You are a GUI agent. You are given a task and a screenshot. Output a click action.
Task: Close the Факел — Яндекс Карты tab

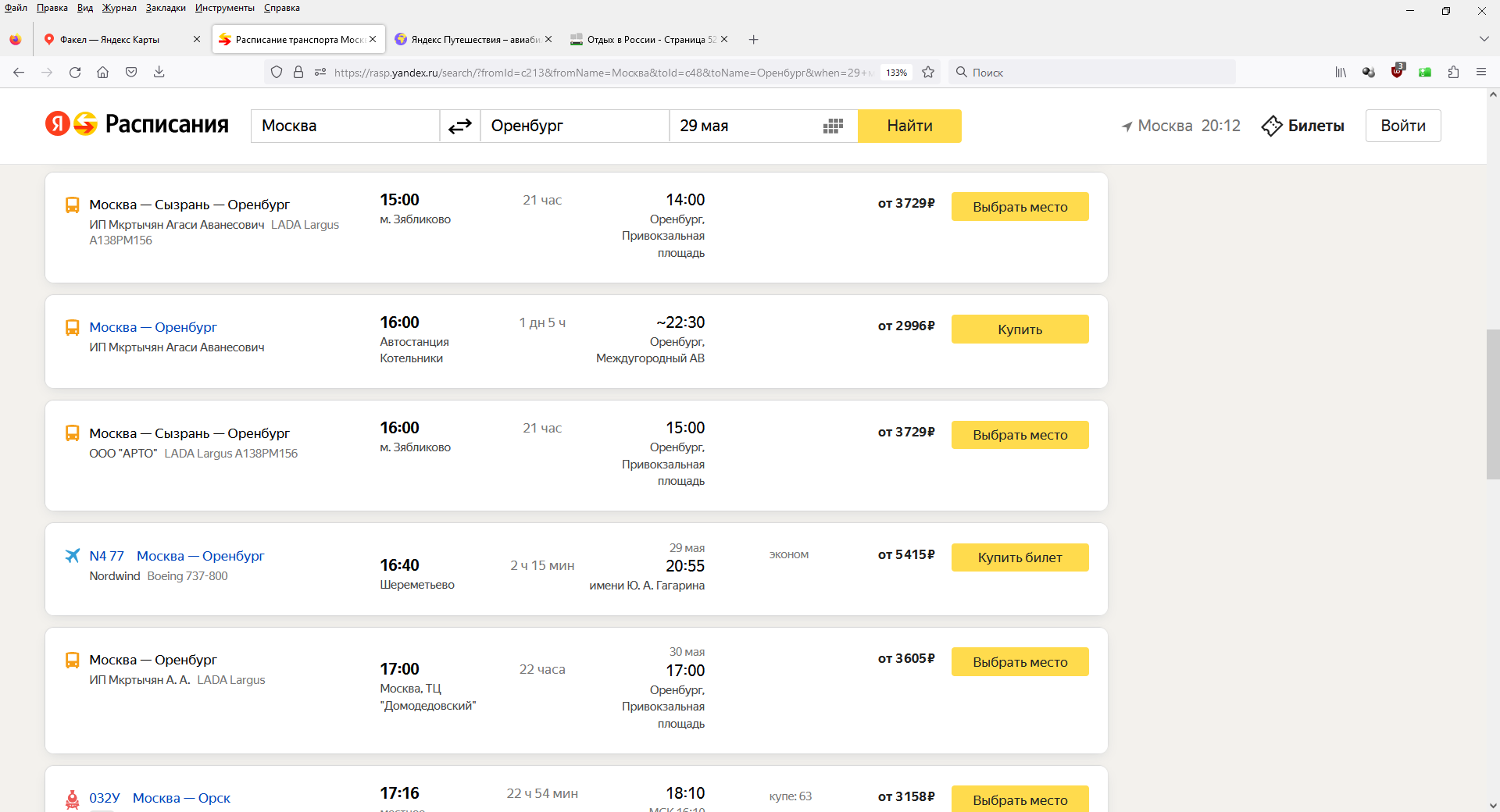196,39
